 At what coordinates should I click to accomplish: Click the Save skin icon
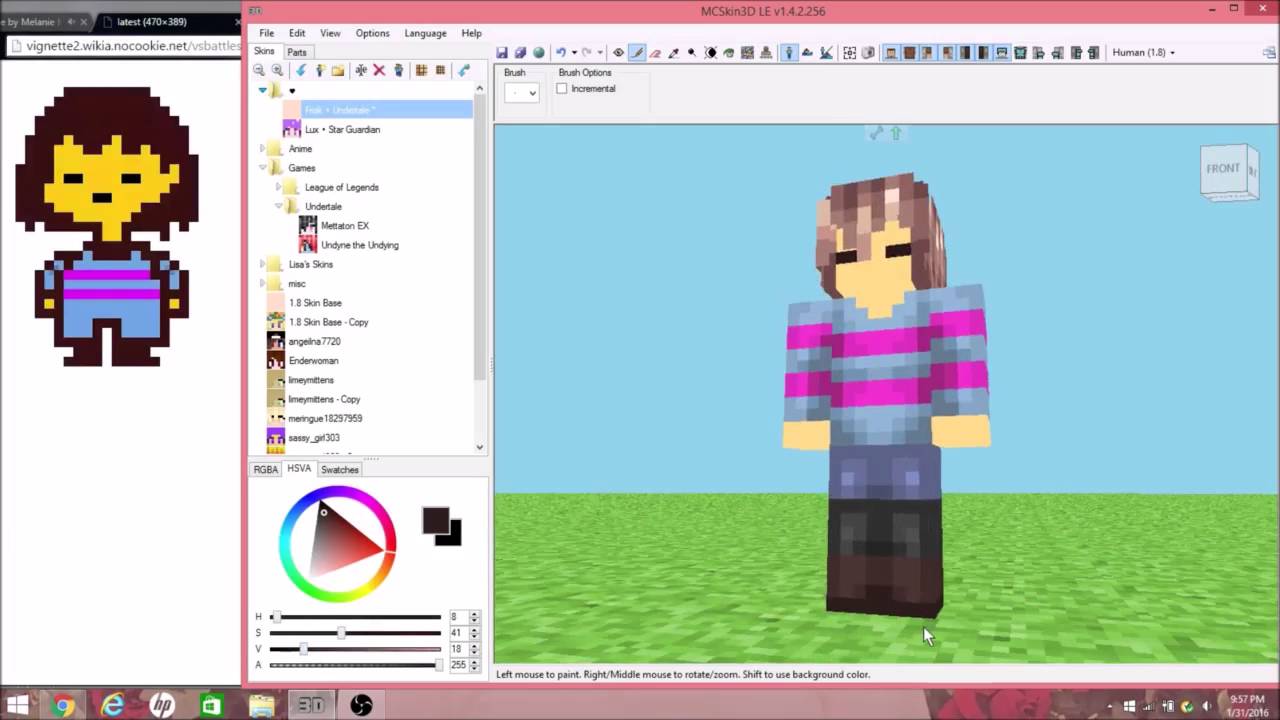click(501, 52)
